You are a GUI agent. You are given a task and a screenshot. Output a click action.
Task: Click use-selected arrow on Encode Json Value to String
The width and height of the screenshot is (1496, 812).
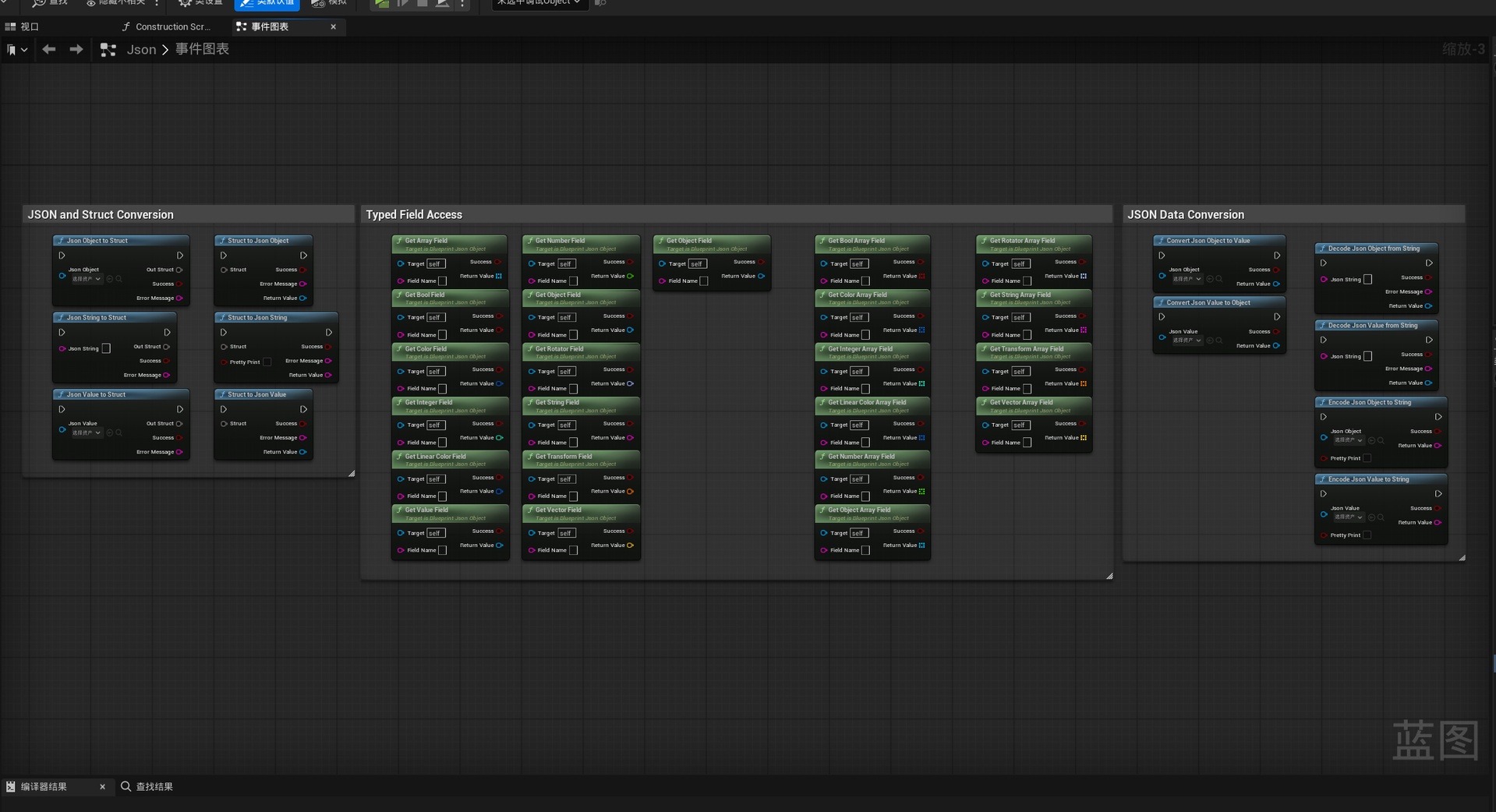1371,517
